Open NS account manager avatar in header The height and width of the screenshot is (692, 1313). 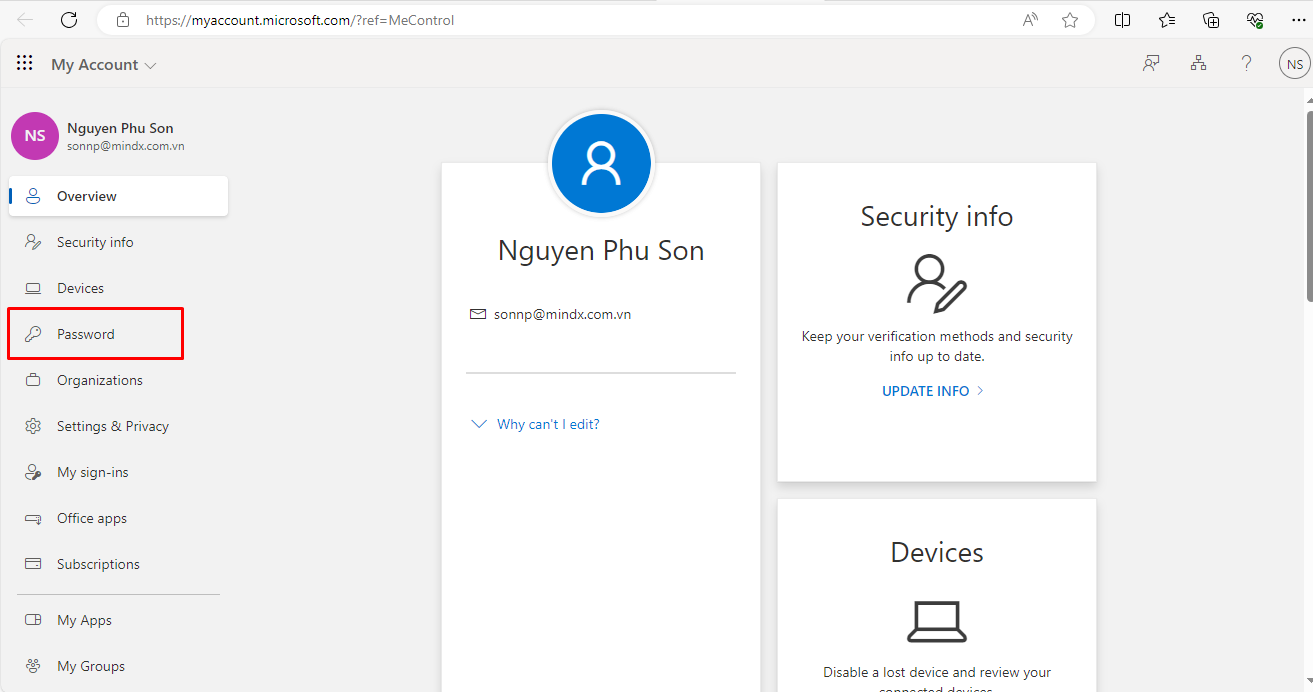[x=1294, y=64]
